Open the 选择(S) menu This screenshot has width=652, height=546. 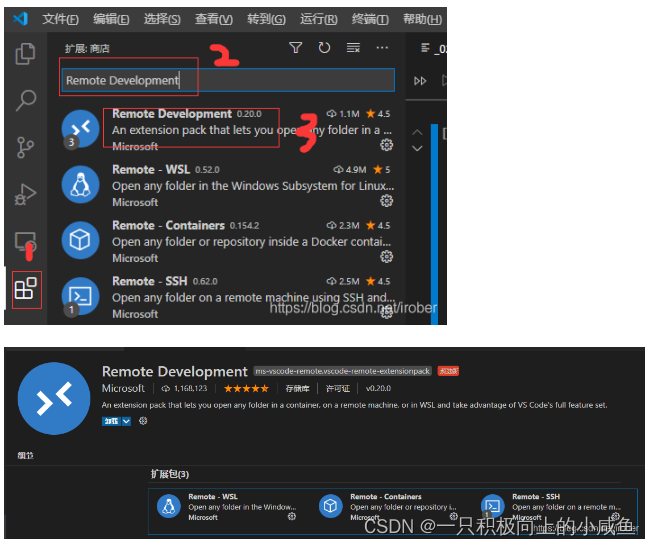(x=162, y=19)
